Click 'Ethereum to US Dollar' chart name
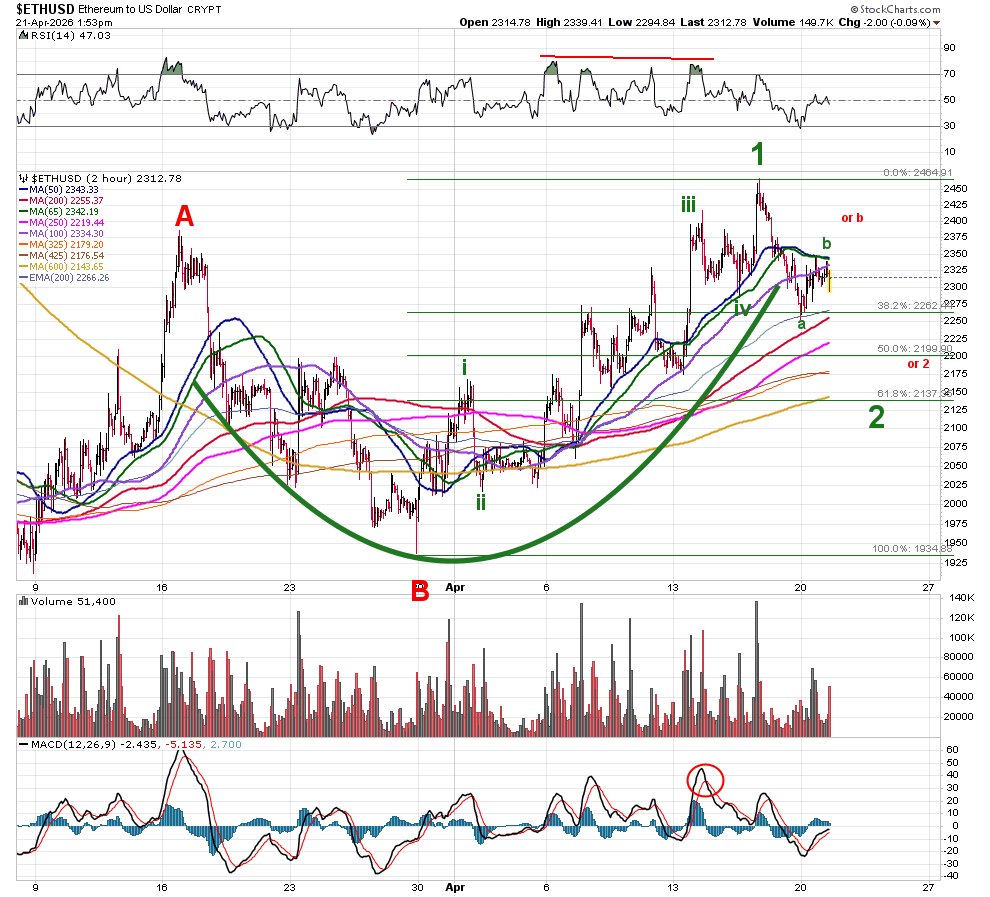 point(130,9)
